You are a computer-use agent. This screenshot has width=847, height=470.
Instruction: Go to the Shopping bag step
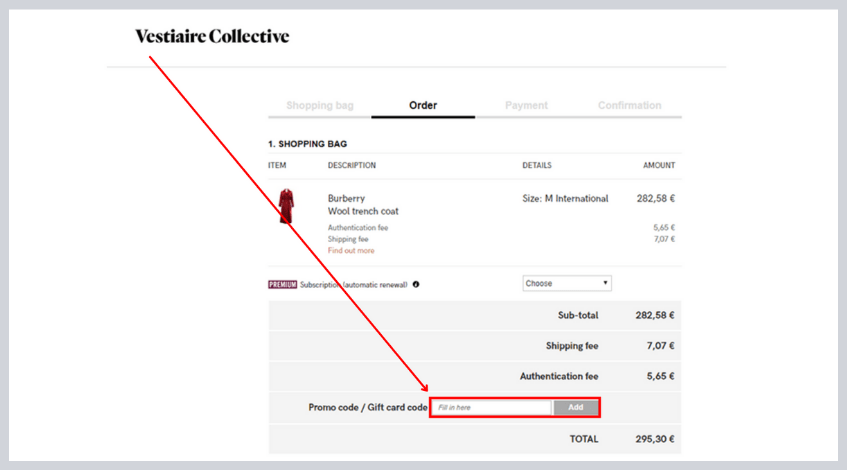[x=319, y=105]
